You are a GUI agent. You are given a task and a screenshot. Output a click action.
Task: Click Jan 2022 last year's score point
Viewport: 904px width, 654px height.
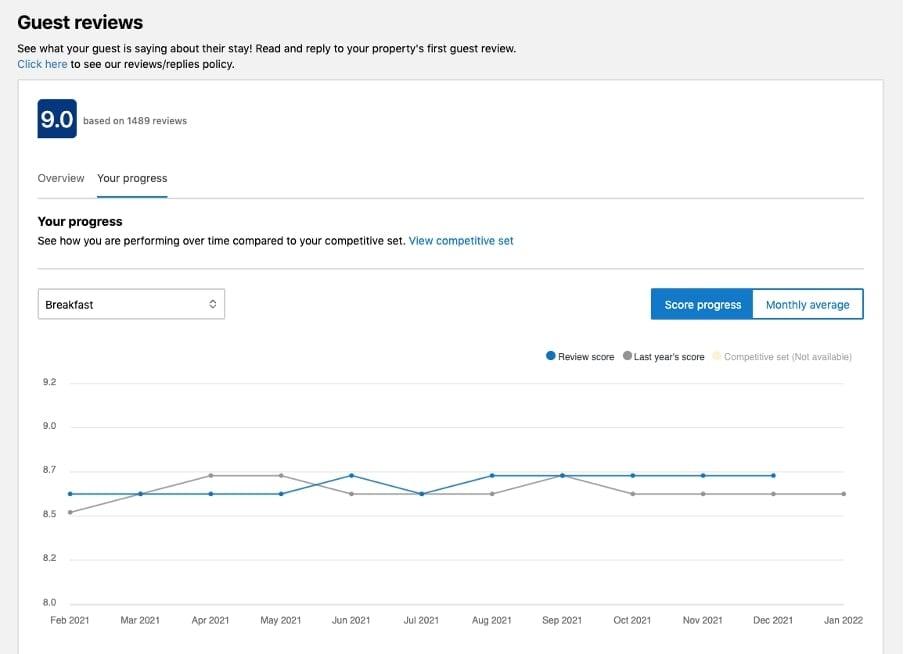(x=844, y=494)
